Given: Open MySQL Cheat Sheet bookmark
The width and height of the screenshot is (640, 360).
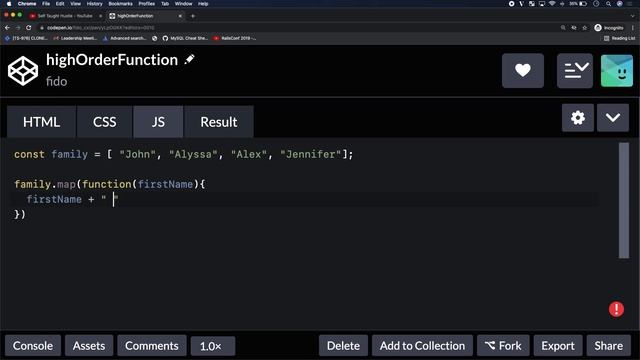Looking at the screenshot, I should [185, 38].
